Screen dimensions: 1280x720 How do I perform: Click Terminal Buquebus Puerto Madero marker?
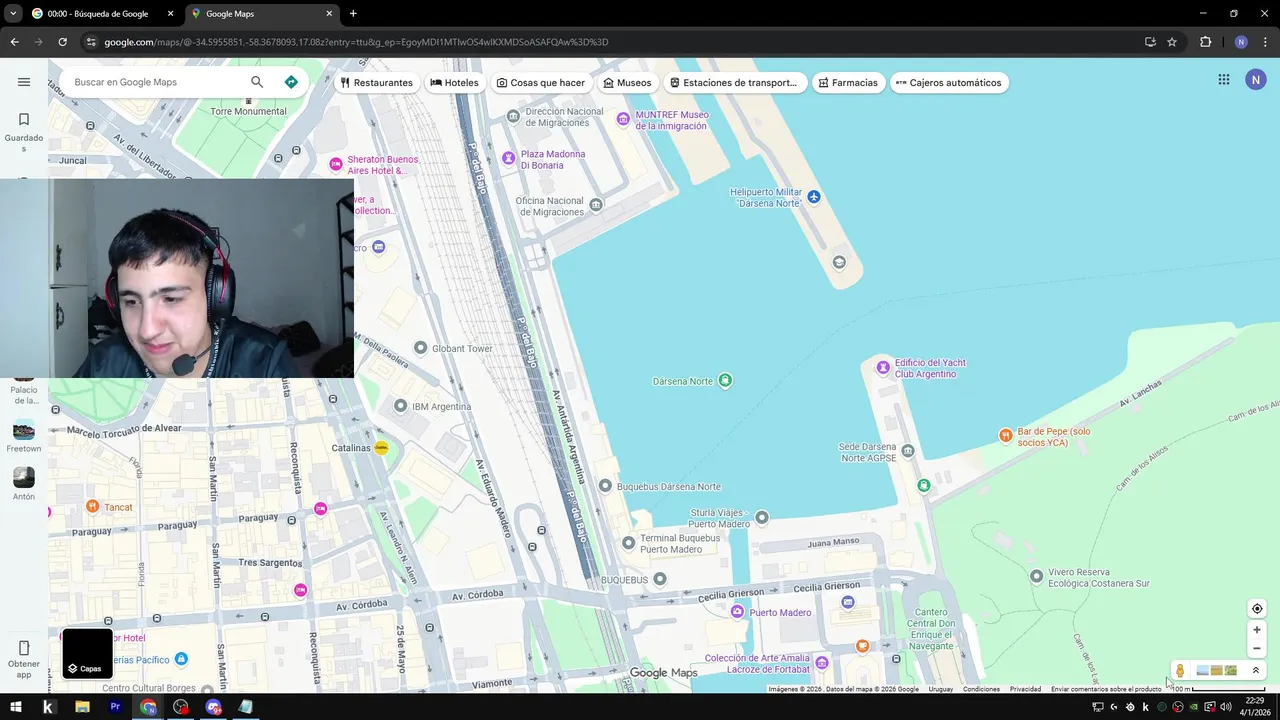tap(629, 542)
